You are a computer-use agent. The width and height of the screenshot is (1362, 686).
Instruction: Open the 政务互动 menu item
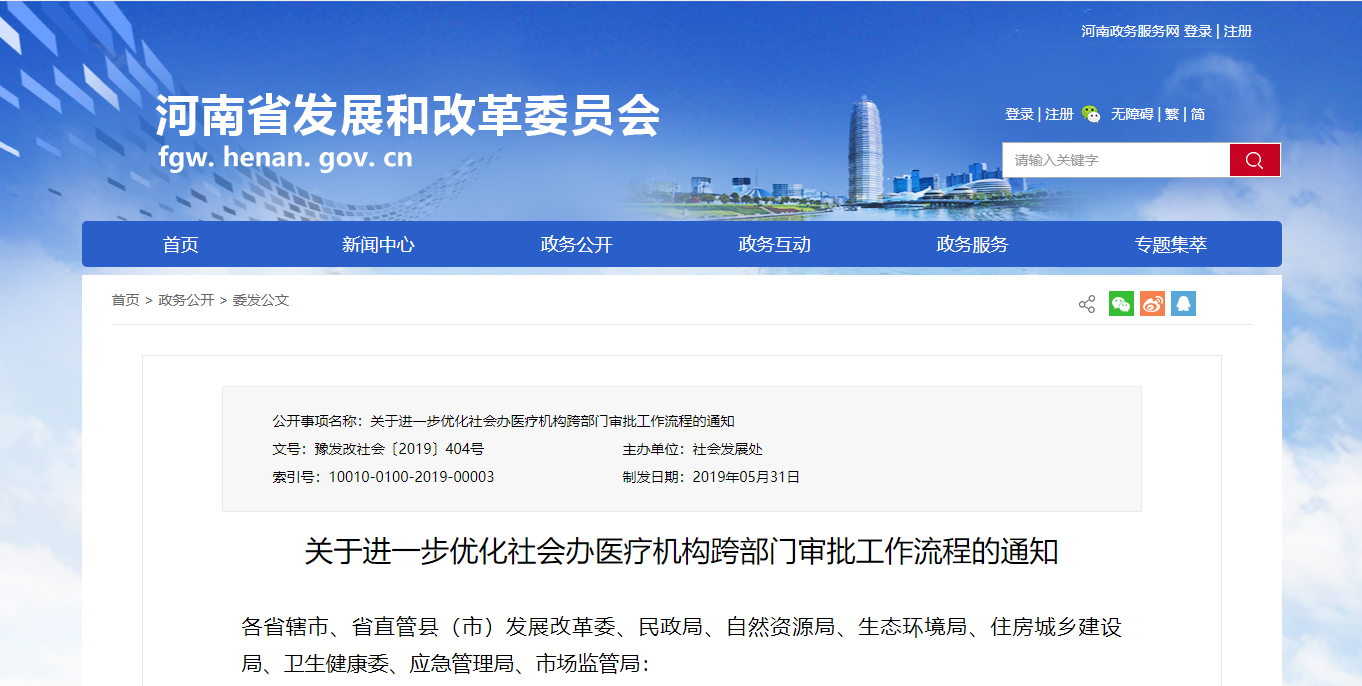[774, 245]
